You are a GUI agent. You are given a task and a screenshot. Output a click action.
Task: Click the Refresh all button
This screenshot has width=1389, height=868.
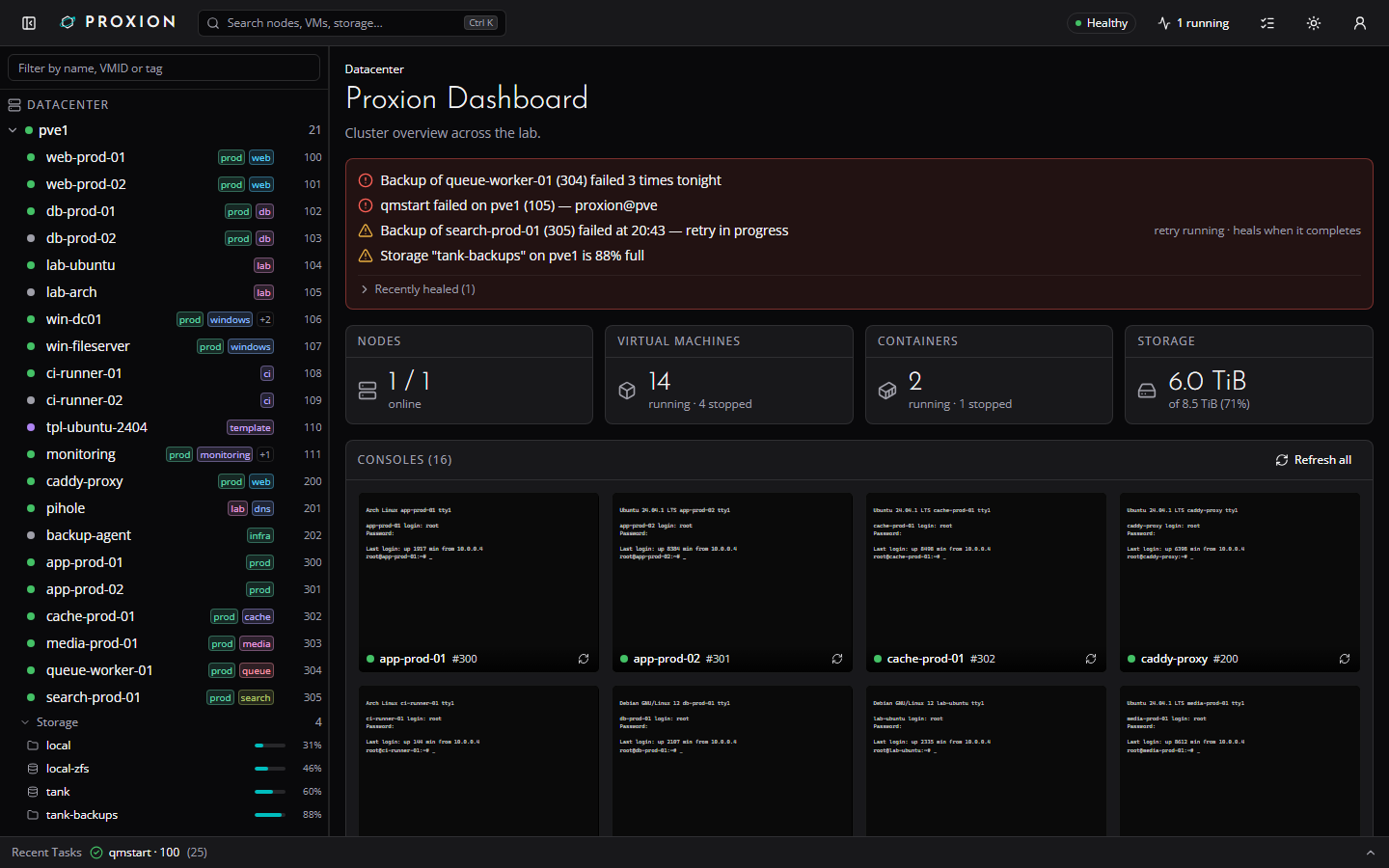[x=1314, y=460]
